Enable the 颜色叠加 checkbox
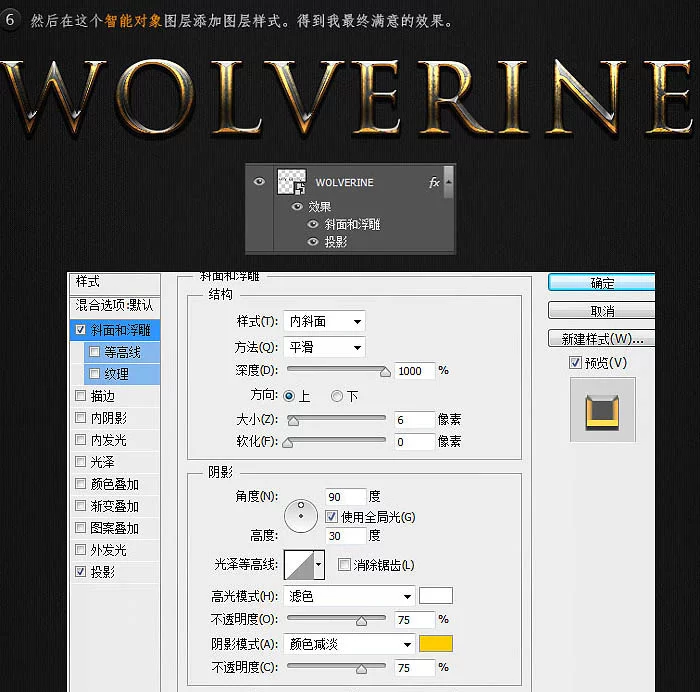700x692 pixels. pyautogui.click(x=80, y=484)
